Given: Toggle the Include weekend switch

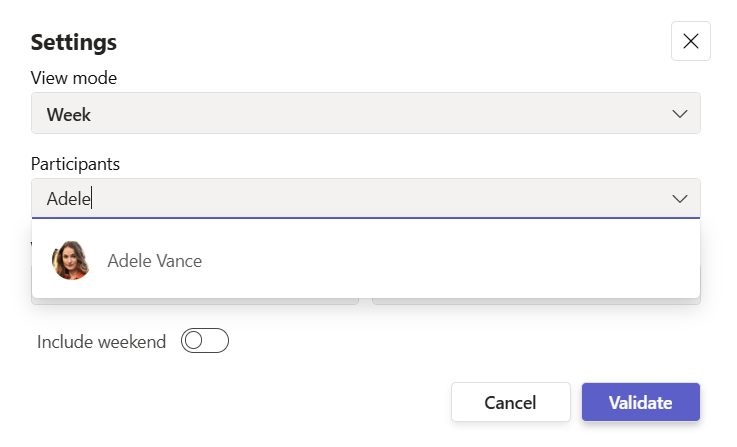Looking at the screenshot, I should (205, 341).
